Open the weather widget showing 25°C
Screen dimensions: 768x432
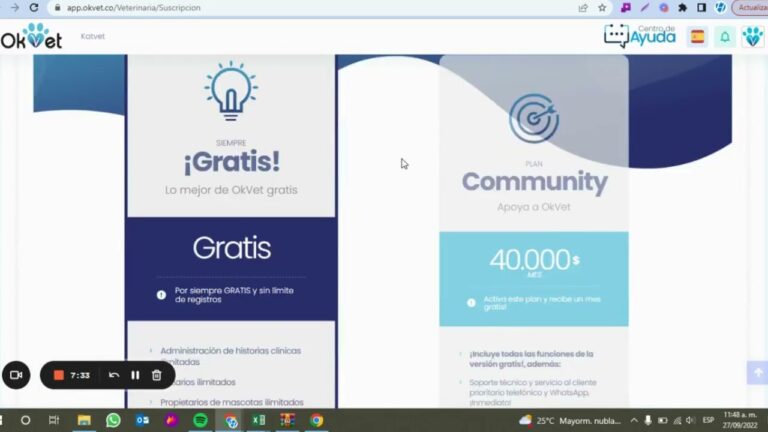(x=570, y=420)
